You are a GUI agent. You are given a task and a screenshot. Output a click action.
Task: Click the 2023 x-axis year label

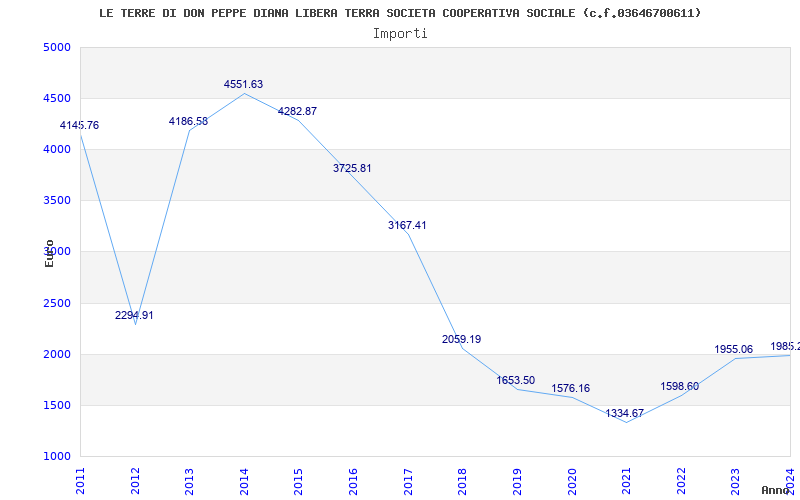735,481
